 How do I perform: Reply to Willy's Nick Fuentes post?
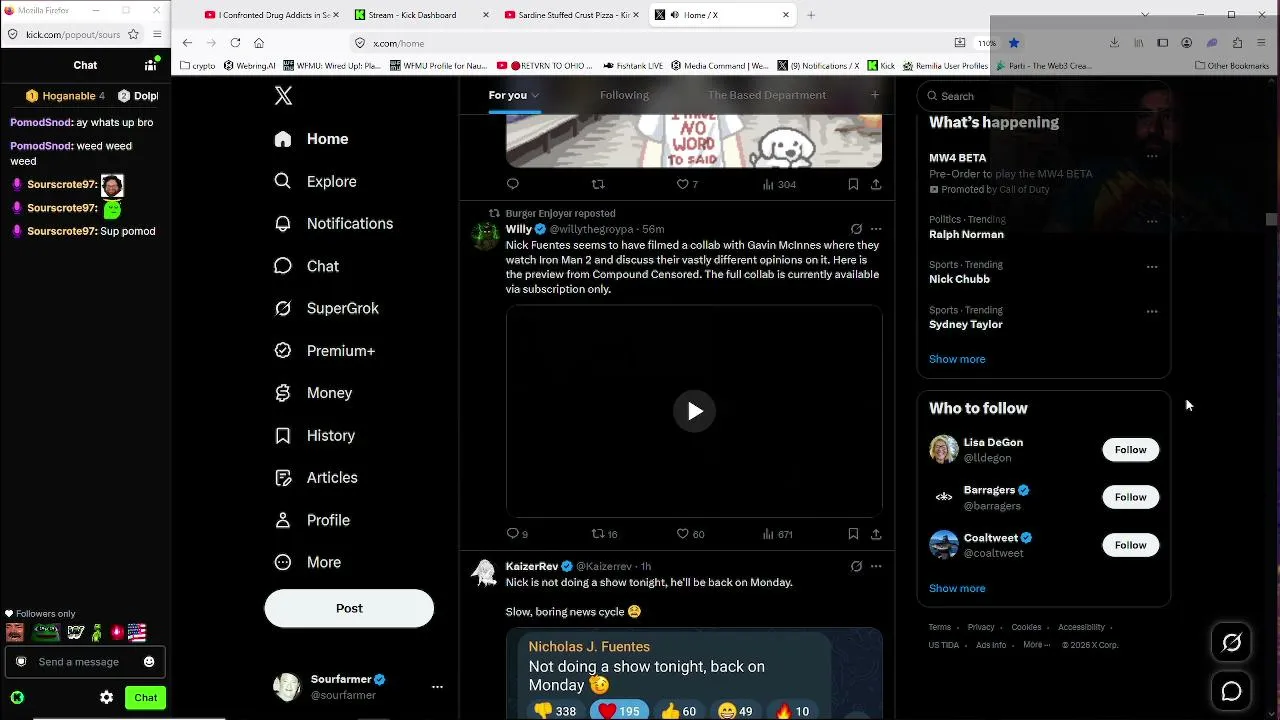[x=513, y=534]
